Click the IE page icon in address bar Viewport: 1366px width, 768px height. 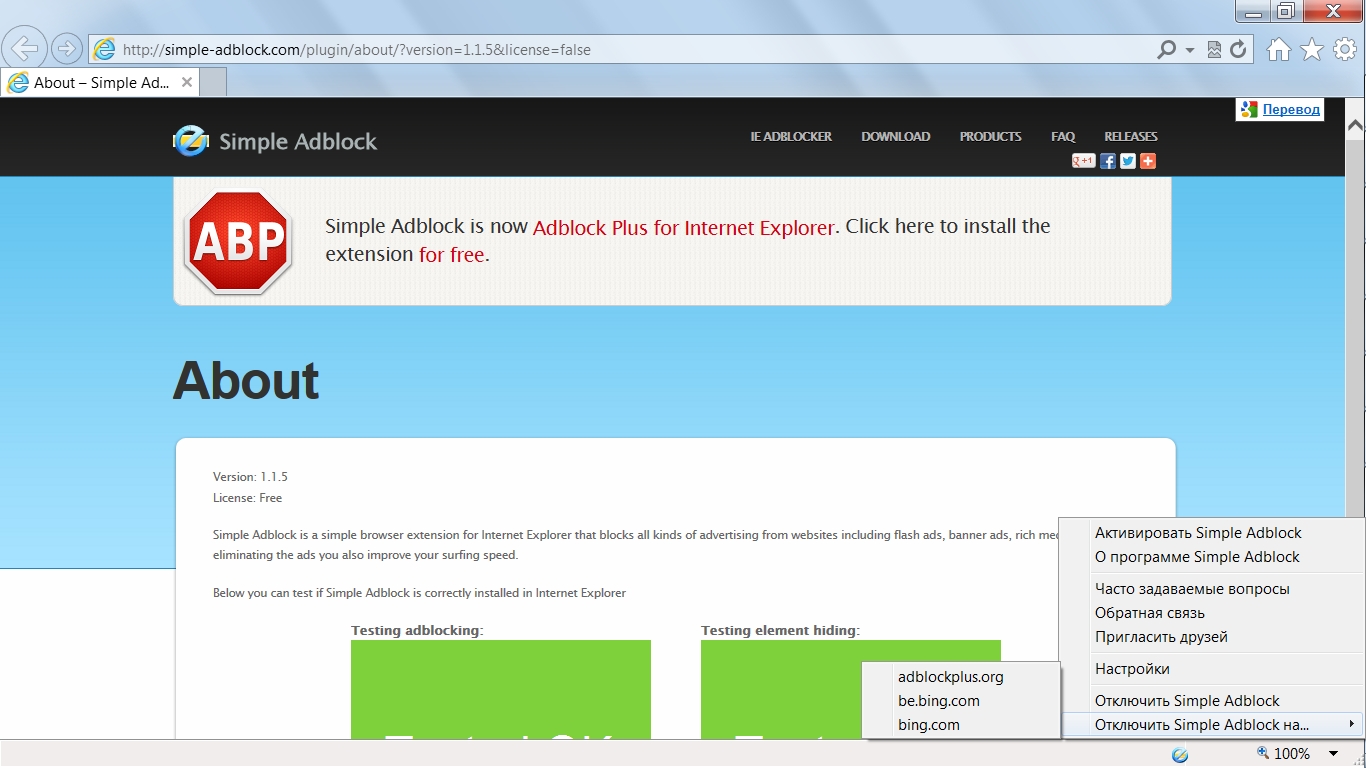click(x=104, y=49)
